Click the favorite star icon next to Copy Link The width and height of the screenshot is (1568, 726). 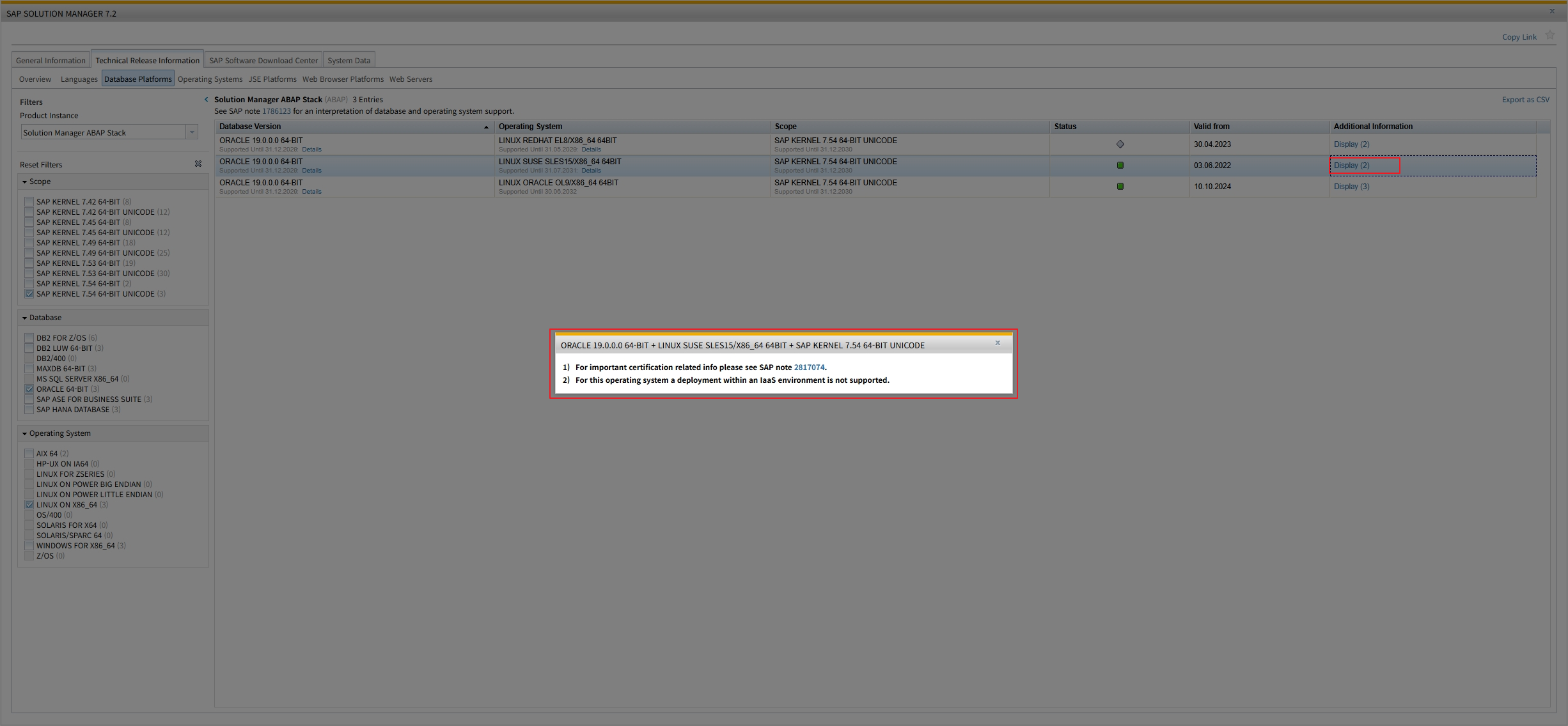(x=1549, y=36)
